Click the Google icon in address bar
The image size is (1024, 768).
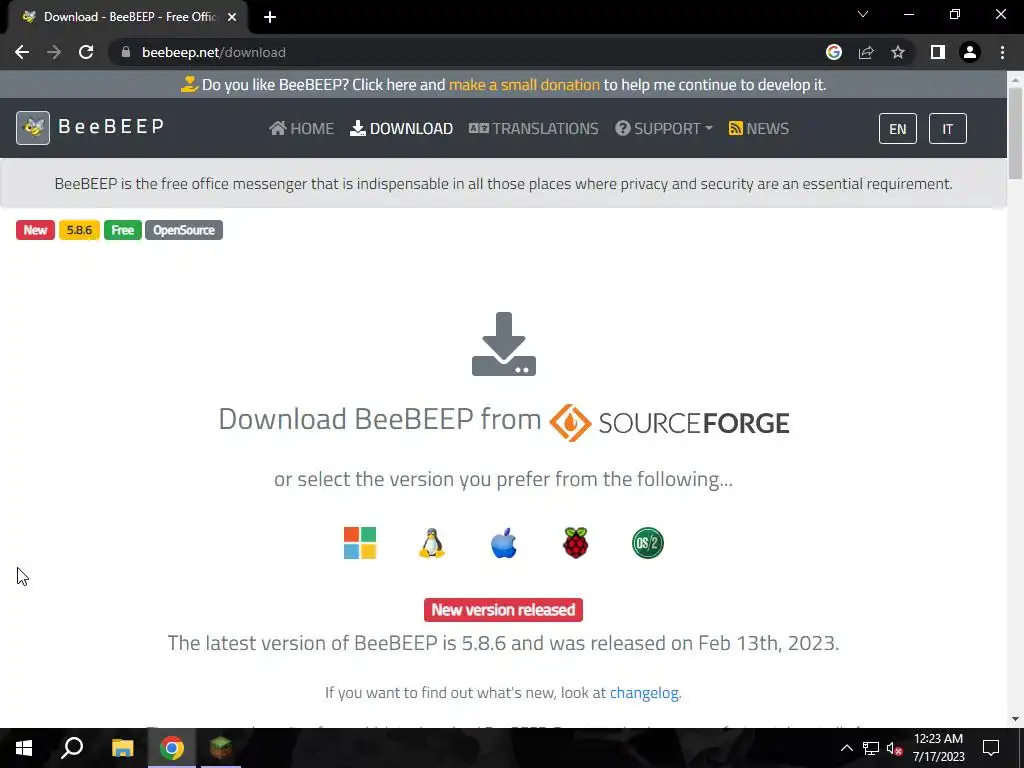[x=834, y=52]
